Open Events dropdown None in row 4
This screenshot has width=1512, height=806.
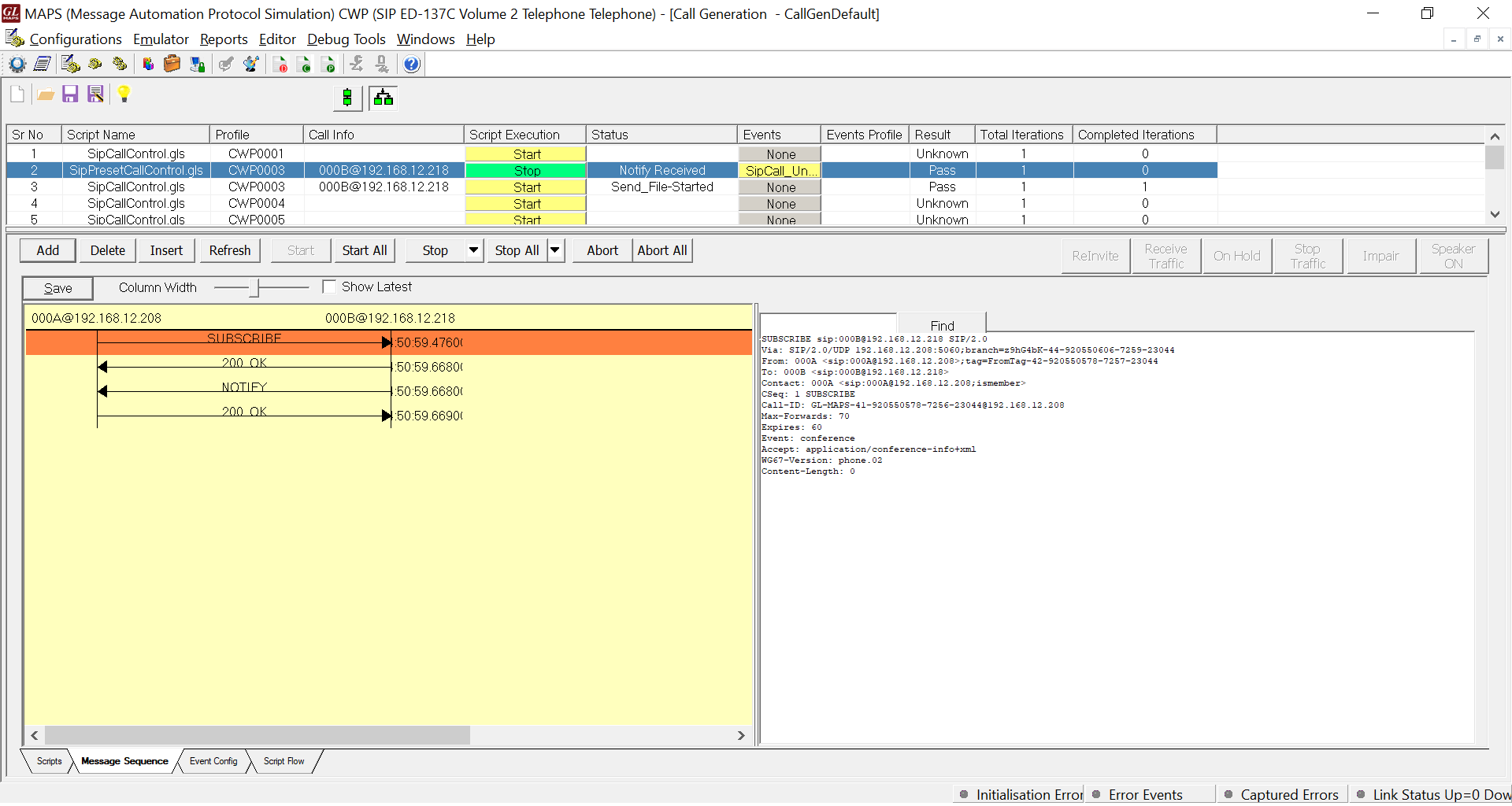tap(780, 204)
